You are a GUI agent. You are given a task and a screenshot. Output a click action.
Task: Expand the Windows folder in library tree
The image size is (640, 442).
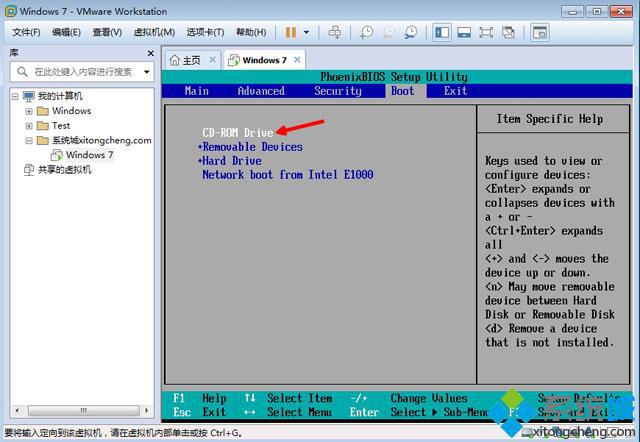[29, 111]
